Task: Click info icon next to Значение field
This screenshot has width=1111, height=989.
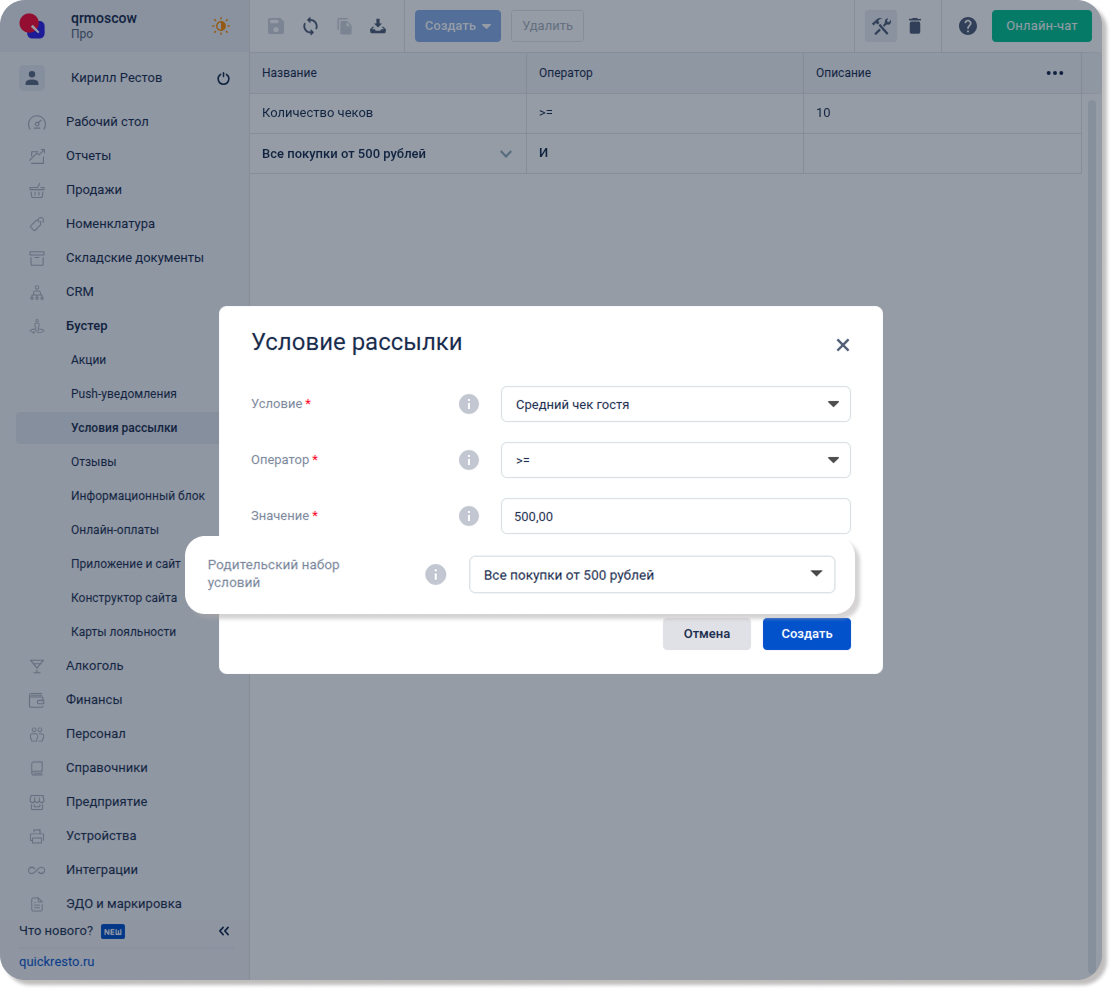Action: (x=468, y=516)
